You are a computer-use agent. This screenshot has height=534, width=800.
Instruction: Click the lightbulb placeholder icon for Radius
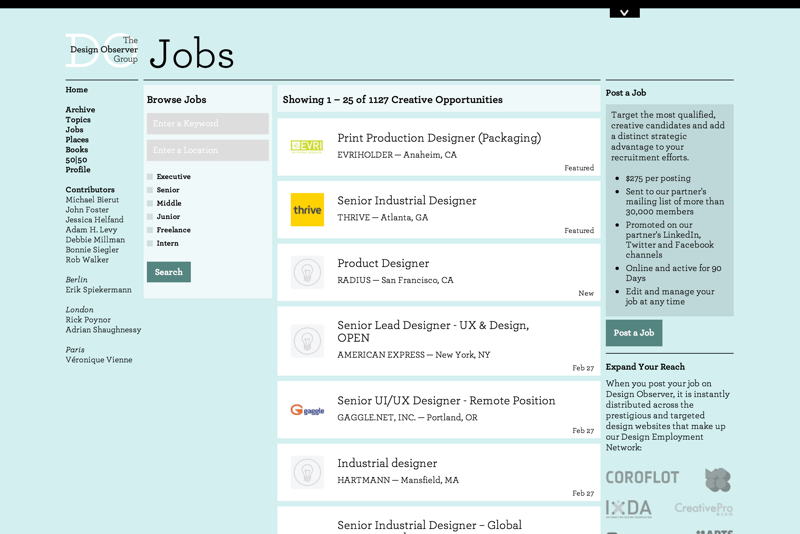[307, 272]
